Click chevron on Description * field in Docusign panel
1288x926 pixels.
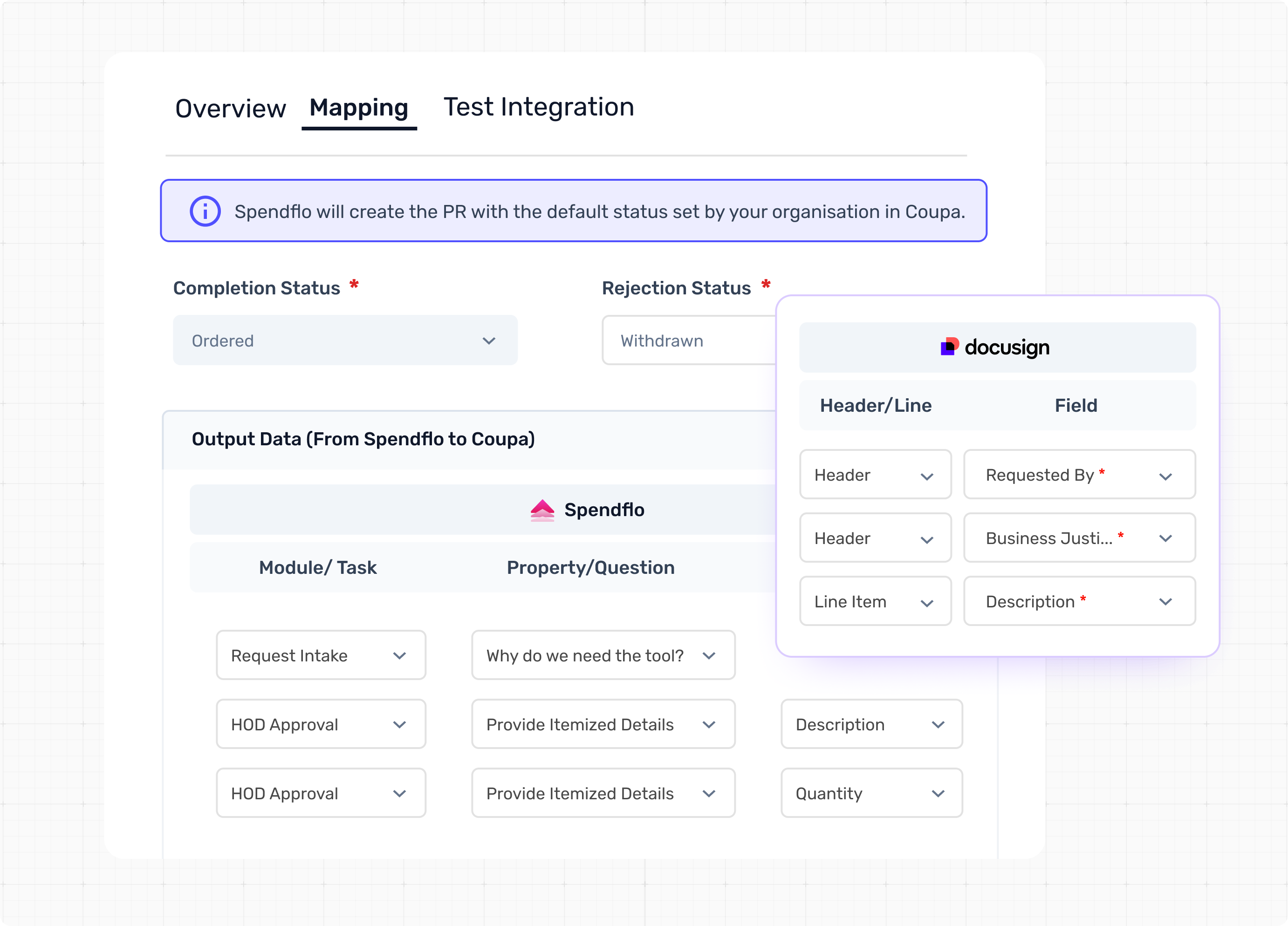pos(1165,602)
